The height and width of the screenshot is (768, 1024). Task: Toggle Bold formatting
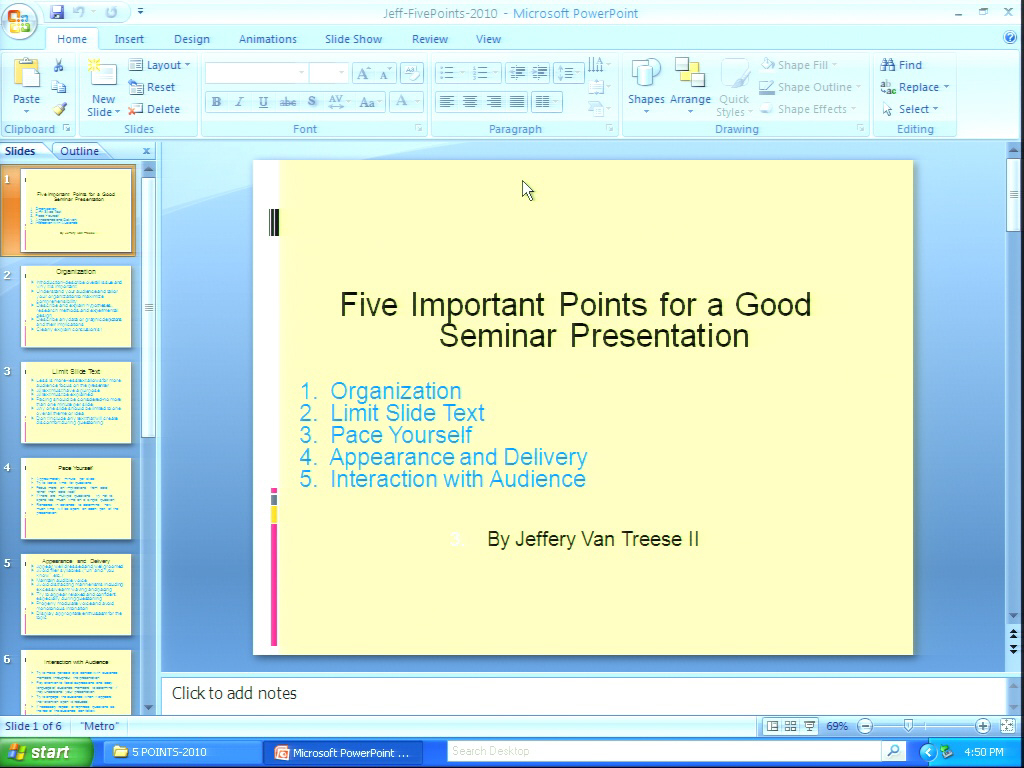coord(216,101)
